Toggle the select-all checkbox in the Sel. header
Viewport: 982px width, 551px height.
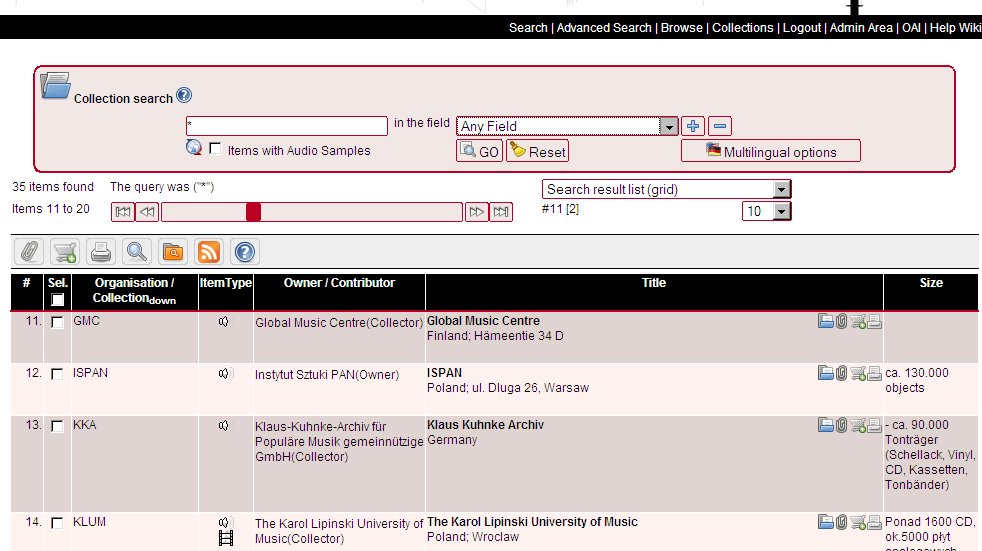click(x=58, y=300)
